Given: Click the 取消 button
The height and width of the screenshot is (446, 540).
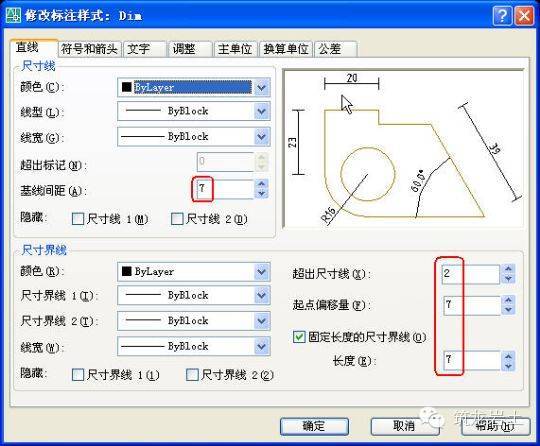Looking at the screenshot, I should pyautogui.click(x=405, y=426).
